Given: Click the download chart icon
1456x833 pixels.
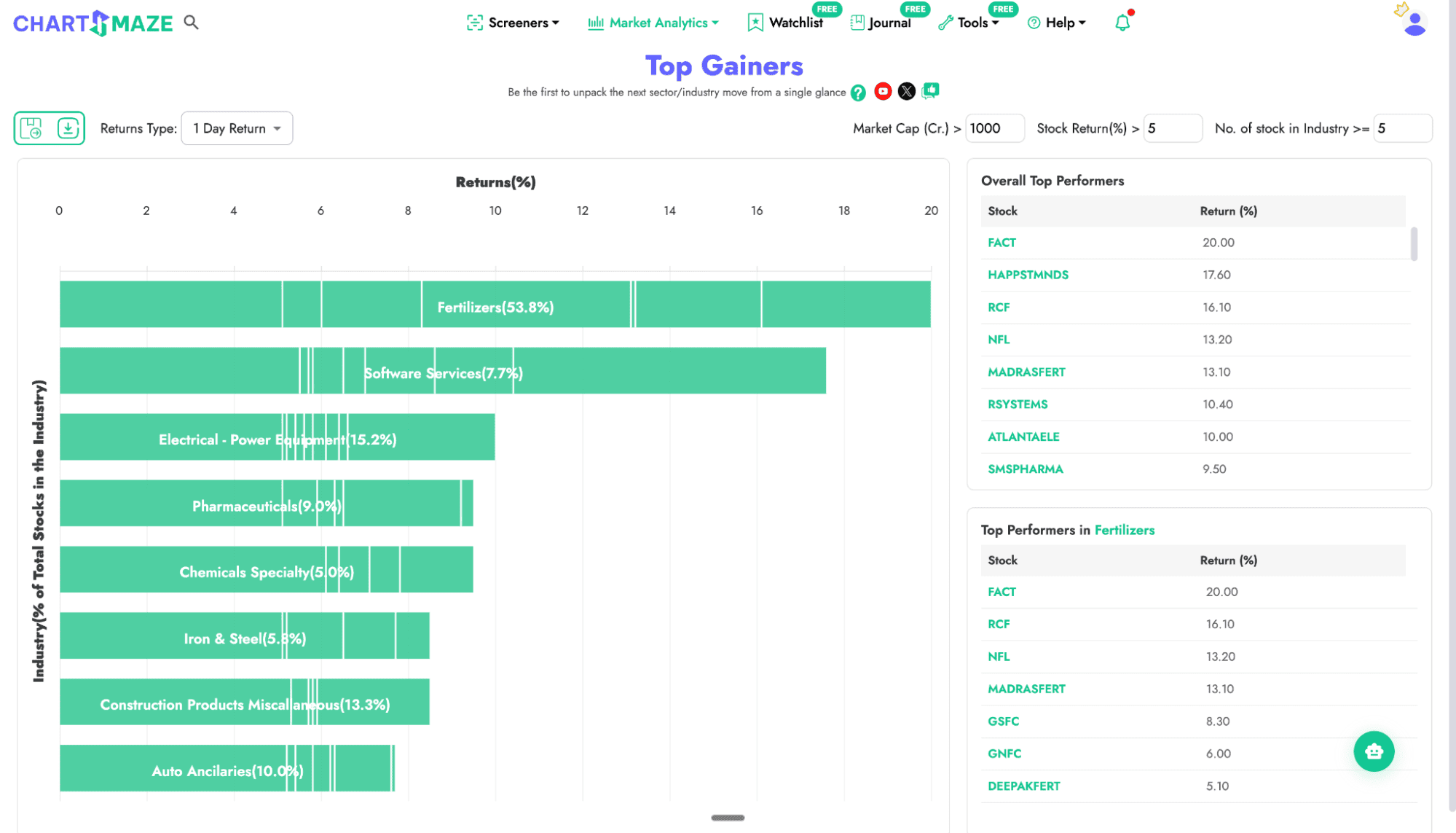Looking at the screenshot, I should (68, 128).
